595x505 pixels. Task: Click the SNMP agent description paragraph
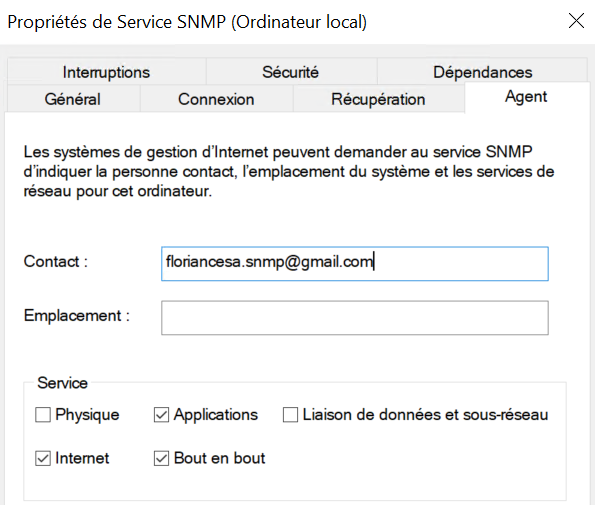(289, 171)
